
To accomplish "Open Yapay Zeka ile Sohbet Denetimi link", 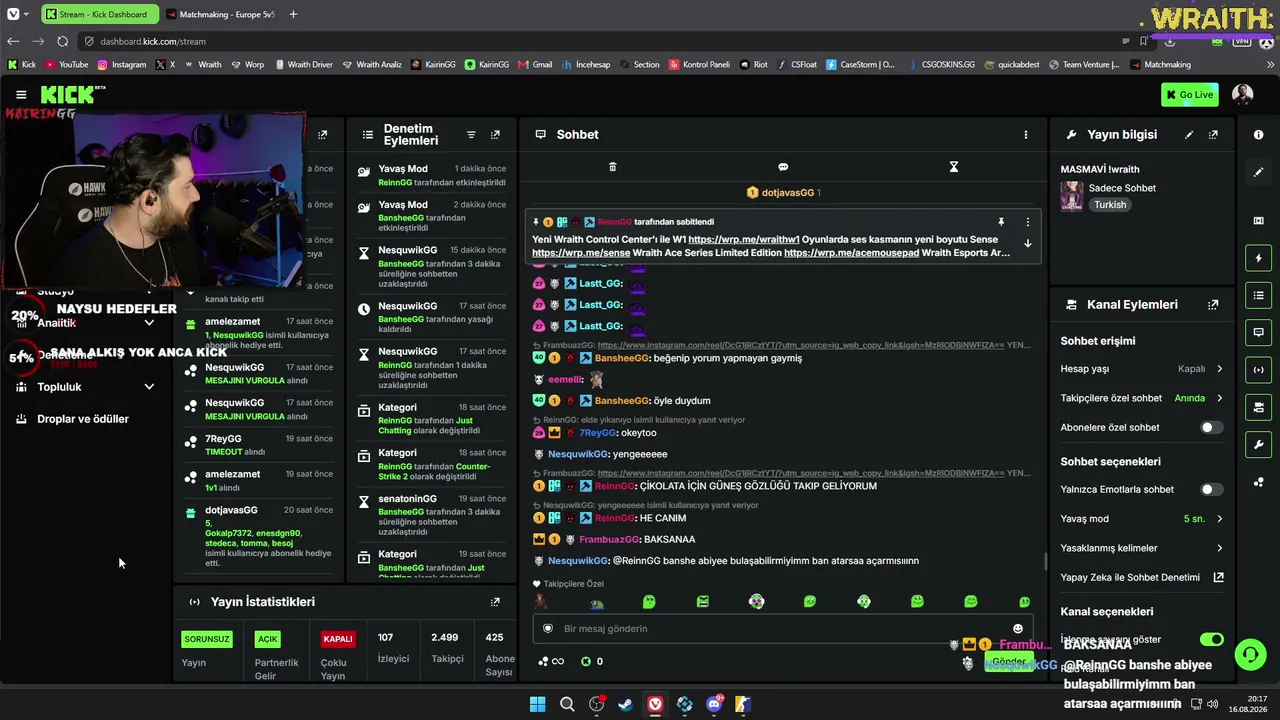I will (x=1142, y=577).
